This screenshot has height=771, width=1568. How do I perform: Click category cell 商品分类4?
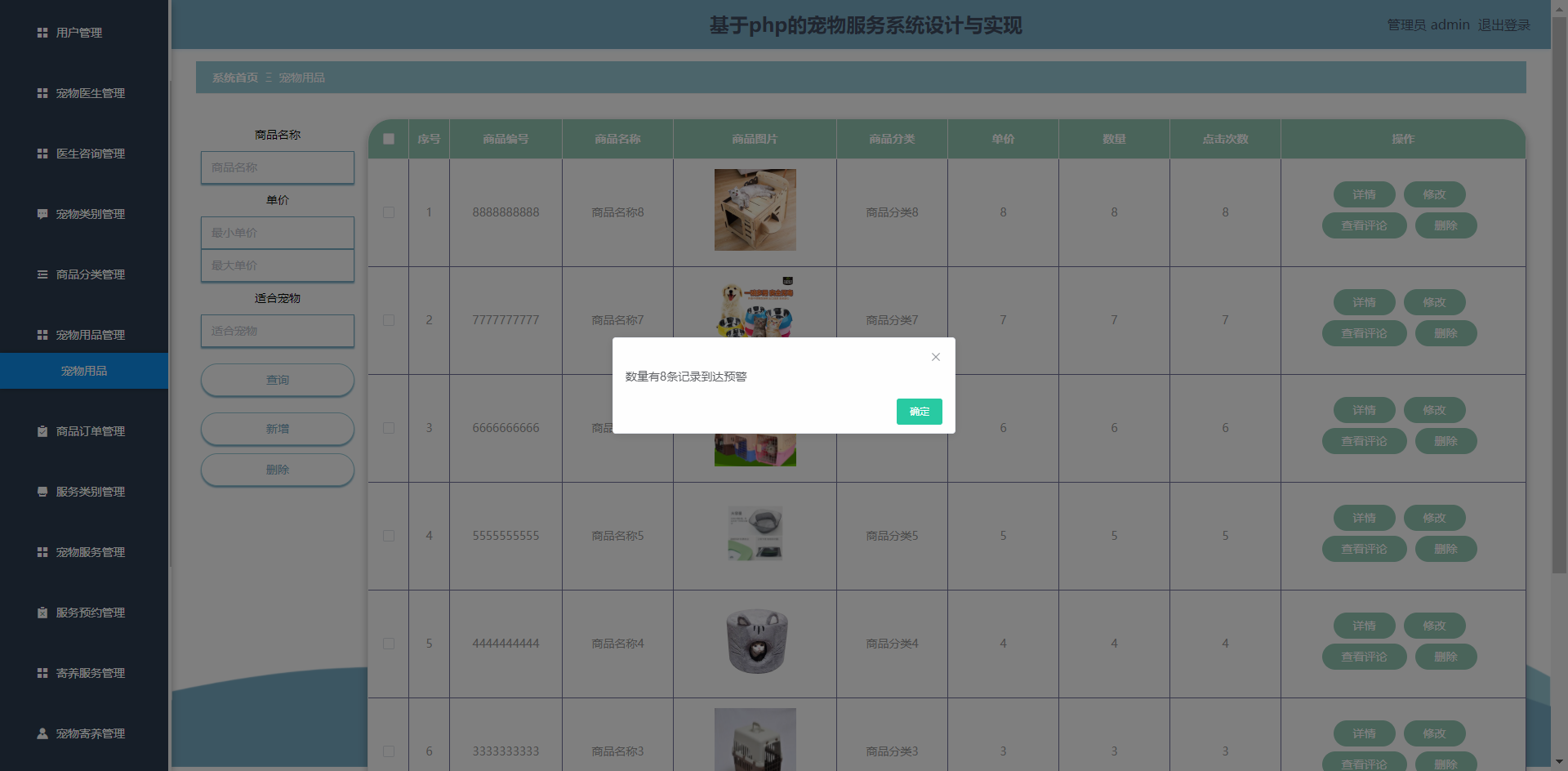[892, 644]
